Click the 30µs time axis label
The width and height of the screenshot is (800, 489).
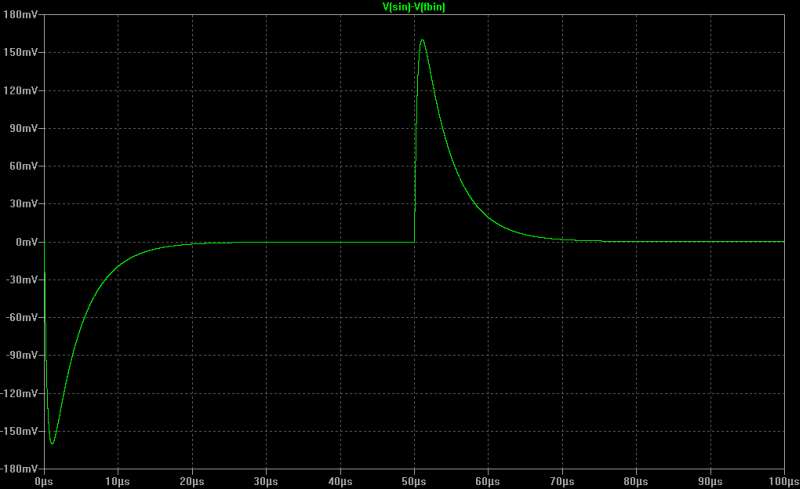(266, 482)
